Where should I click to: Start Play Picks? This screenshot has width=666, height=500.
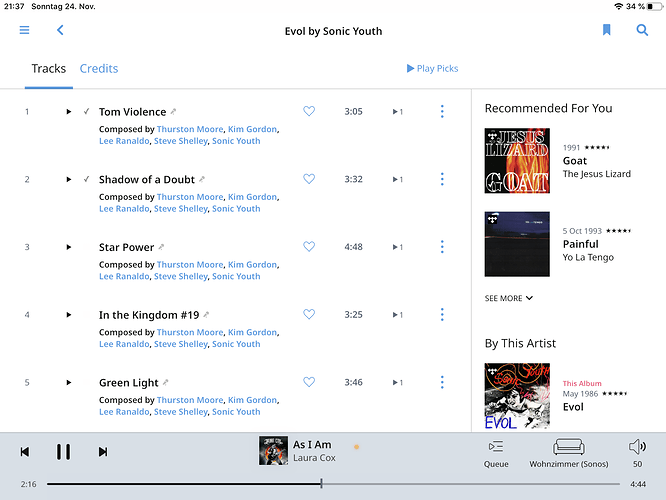click(x=432, y=68)
